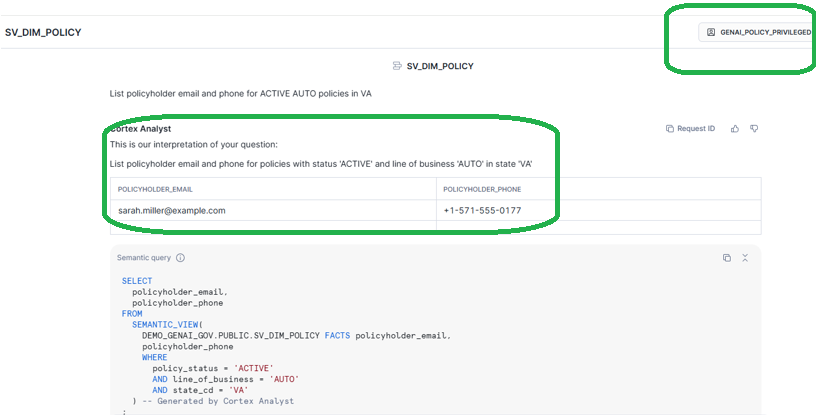Copy the Request ID
Screen dimensions: 816x417
click(x=691, y=129)
